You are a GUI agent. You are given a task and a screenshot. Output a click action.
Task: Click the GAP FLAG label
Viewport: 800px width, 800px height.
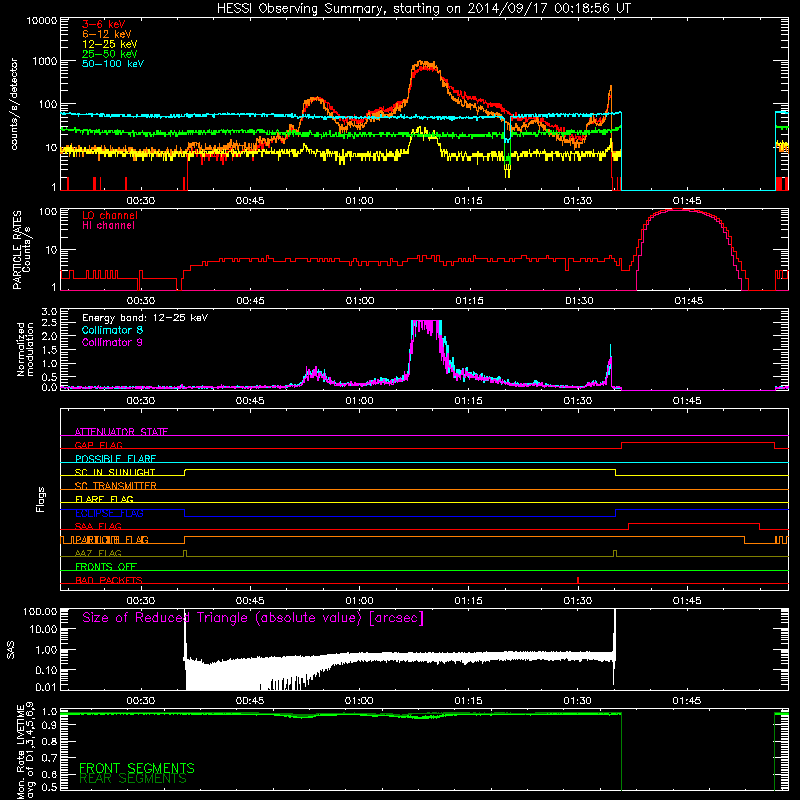click(x=98, y=445)
